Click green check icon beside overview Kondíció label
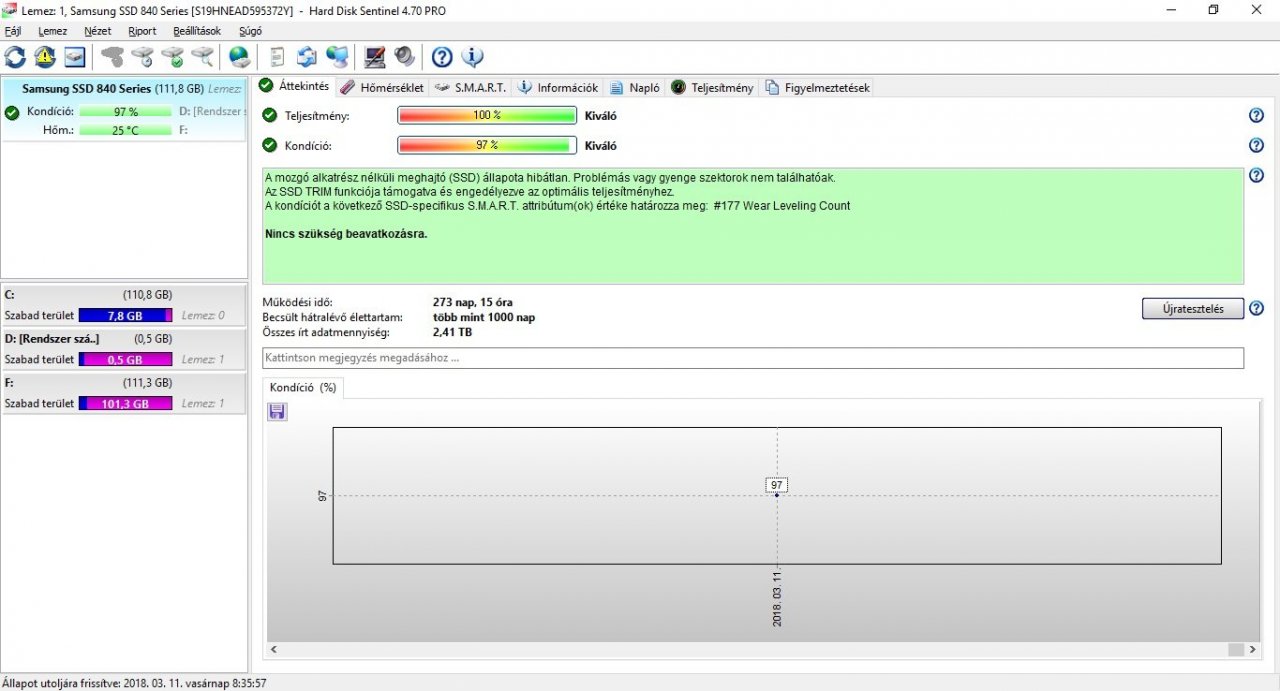 [269, 145]
